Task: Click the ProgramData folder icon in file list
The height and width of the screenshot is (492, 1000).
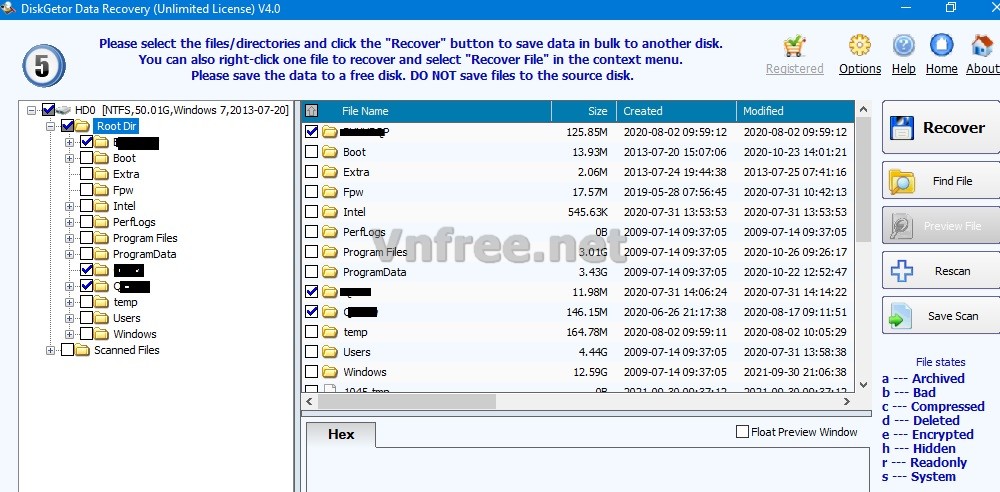Action: (x=330, y=272)
